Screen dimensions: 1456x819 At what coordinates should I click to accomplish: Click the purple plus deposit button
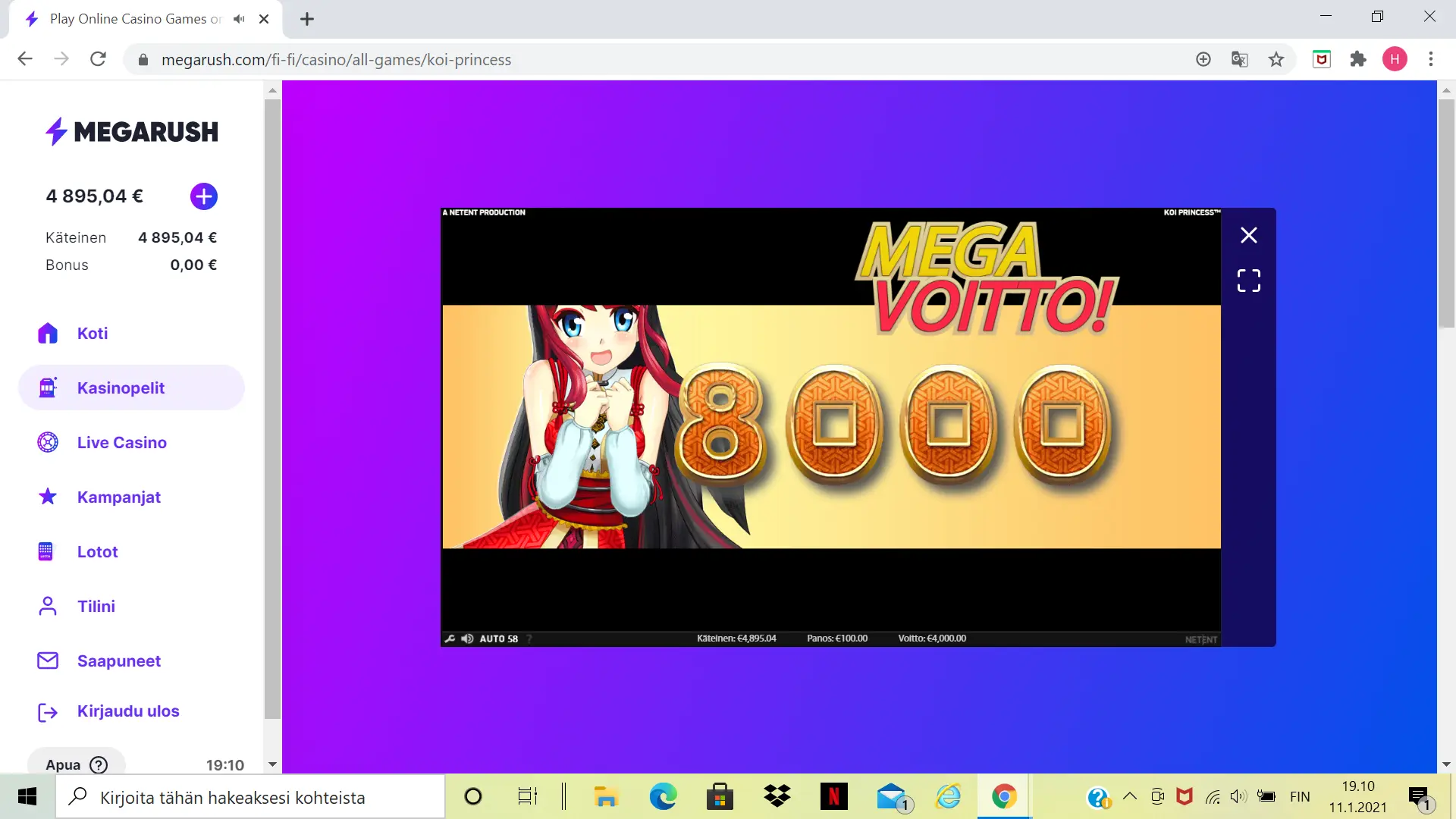click(x=203, y=196)
